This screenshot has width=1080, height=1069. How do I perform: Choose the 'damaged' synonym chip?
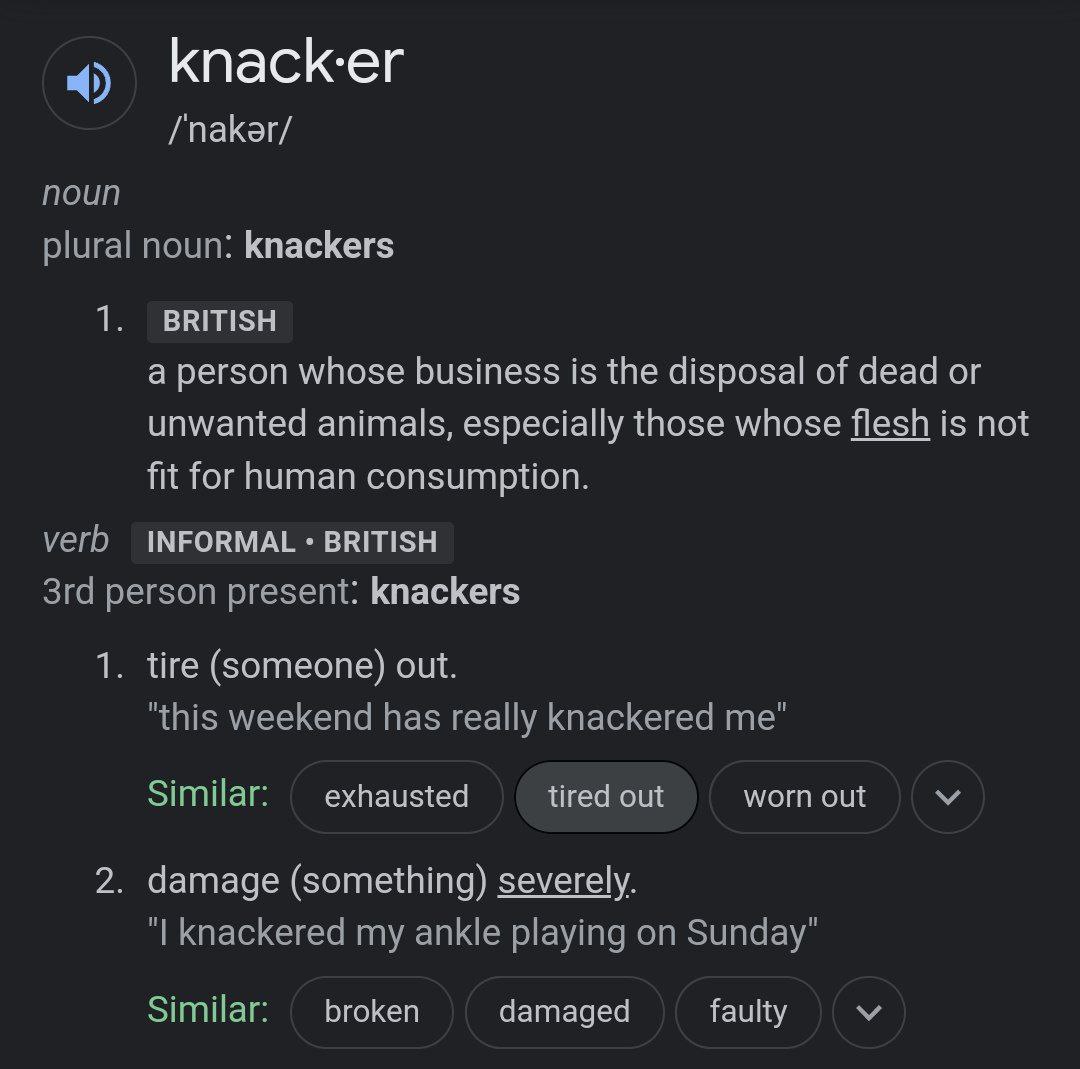[565, 1012]
